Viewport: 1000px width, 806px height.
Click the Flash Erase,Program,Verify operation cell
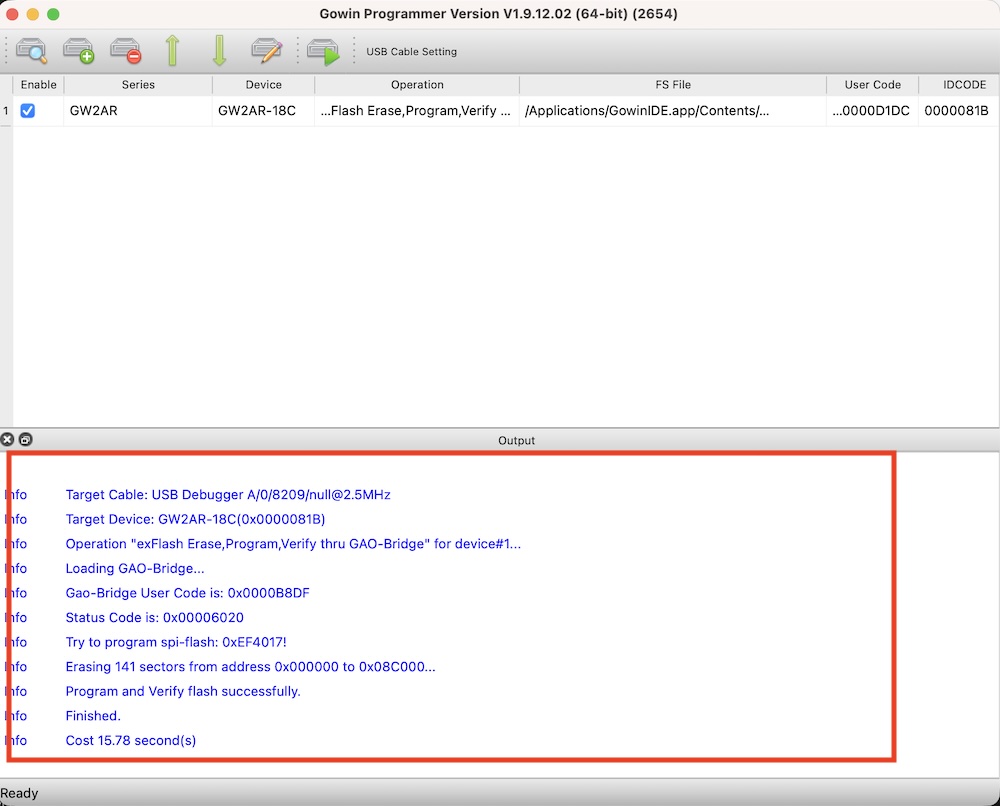[x=416, y=111]
